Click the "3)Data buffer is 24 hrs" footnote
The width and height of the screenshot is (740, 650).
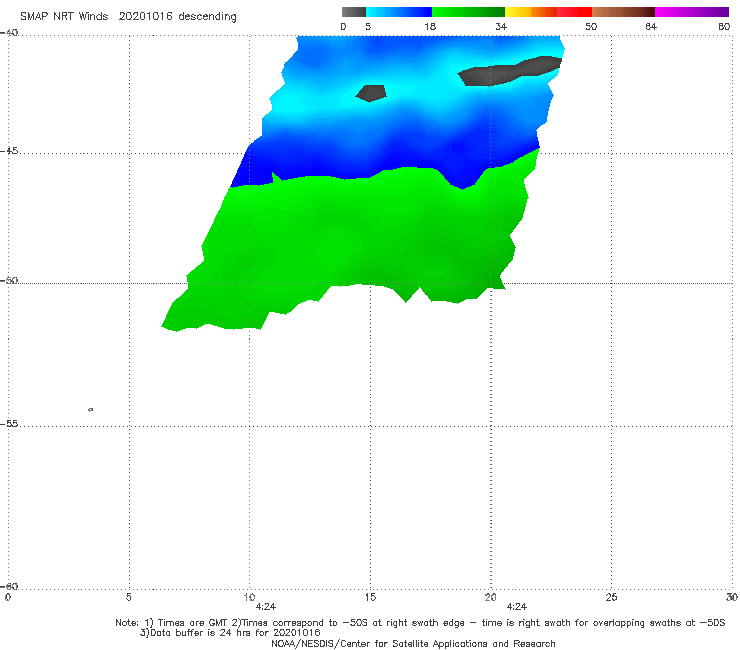pyautogui.click(x=230, y=633)
